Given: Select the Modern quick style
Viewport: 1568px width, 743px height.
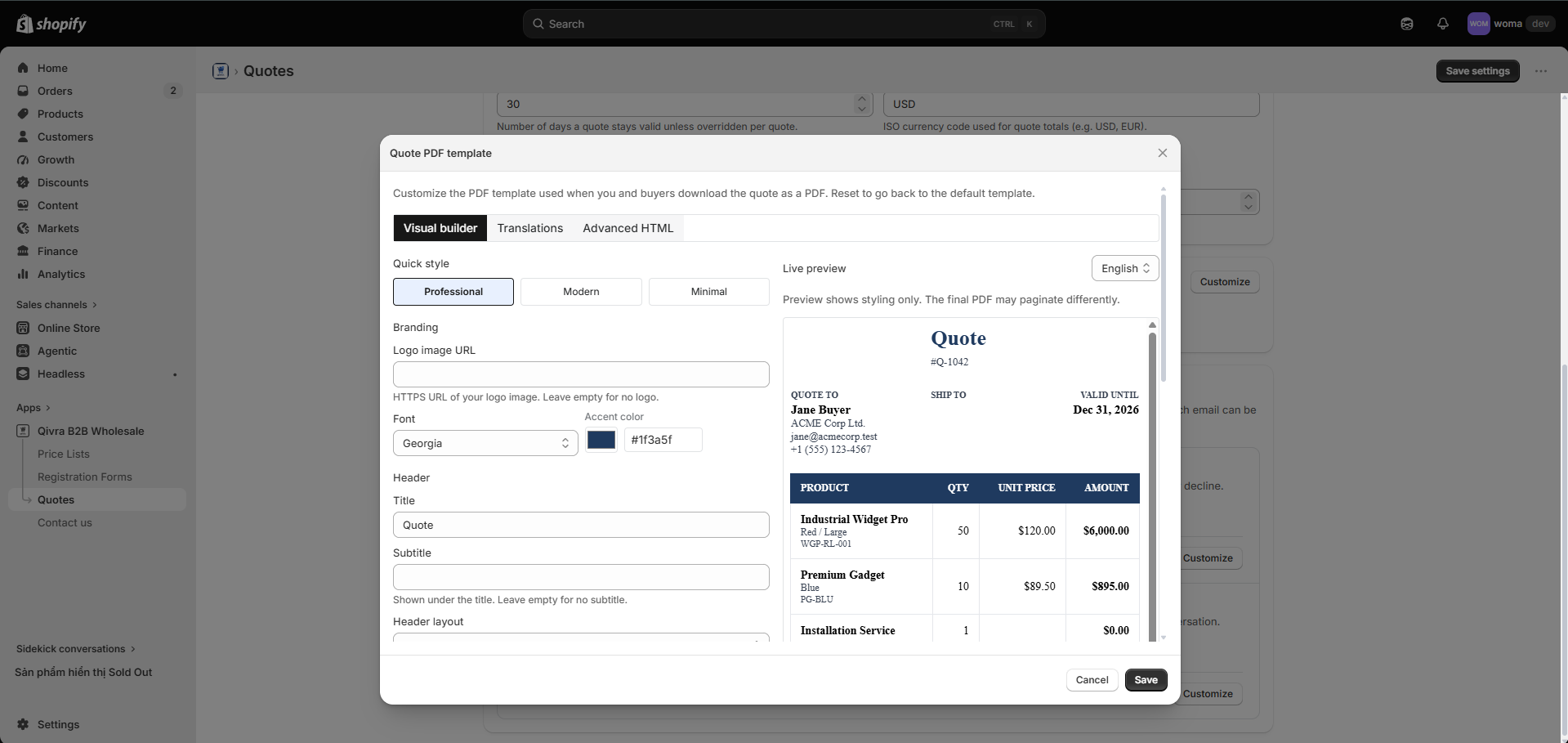Looking at the screenshot, I should pyautogui.click(x=581, y=292).
